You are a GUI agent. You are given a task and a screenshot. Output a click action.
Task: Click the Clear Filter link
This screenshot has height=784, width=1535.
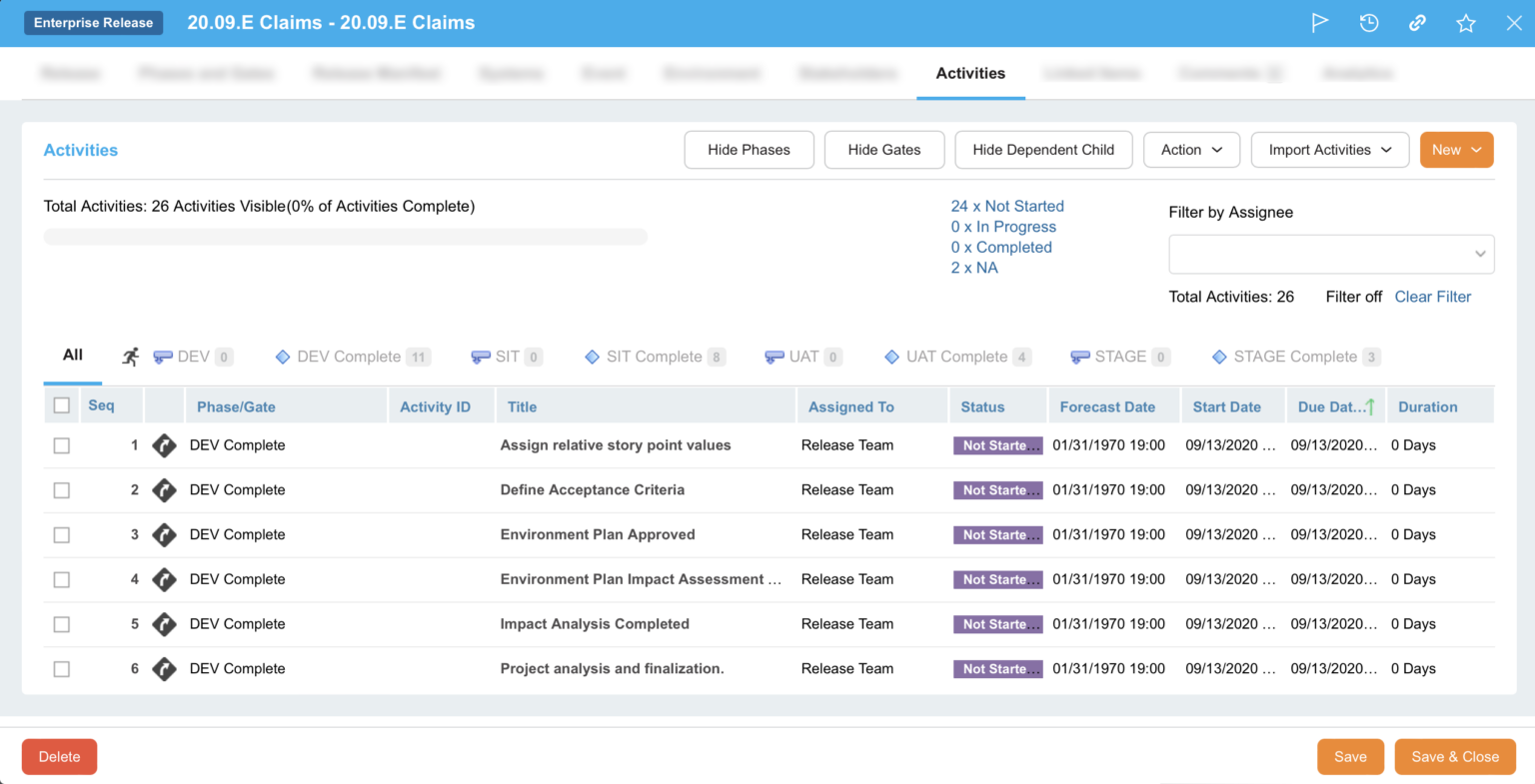tap(1432, 297)
